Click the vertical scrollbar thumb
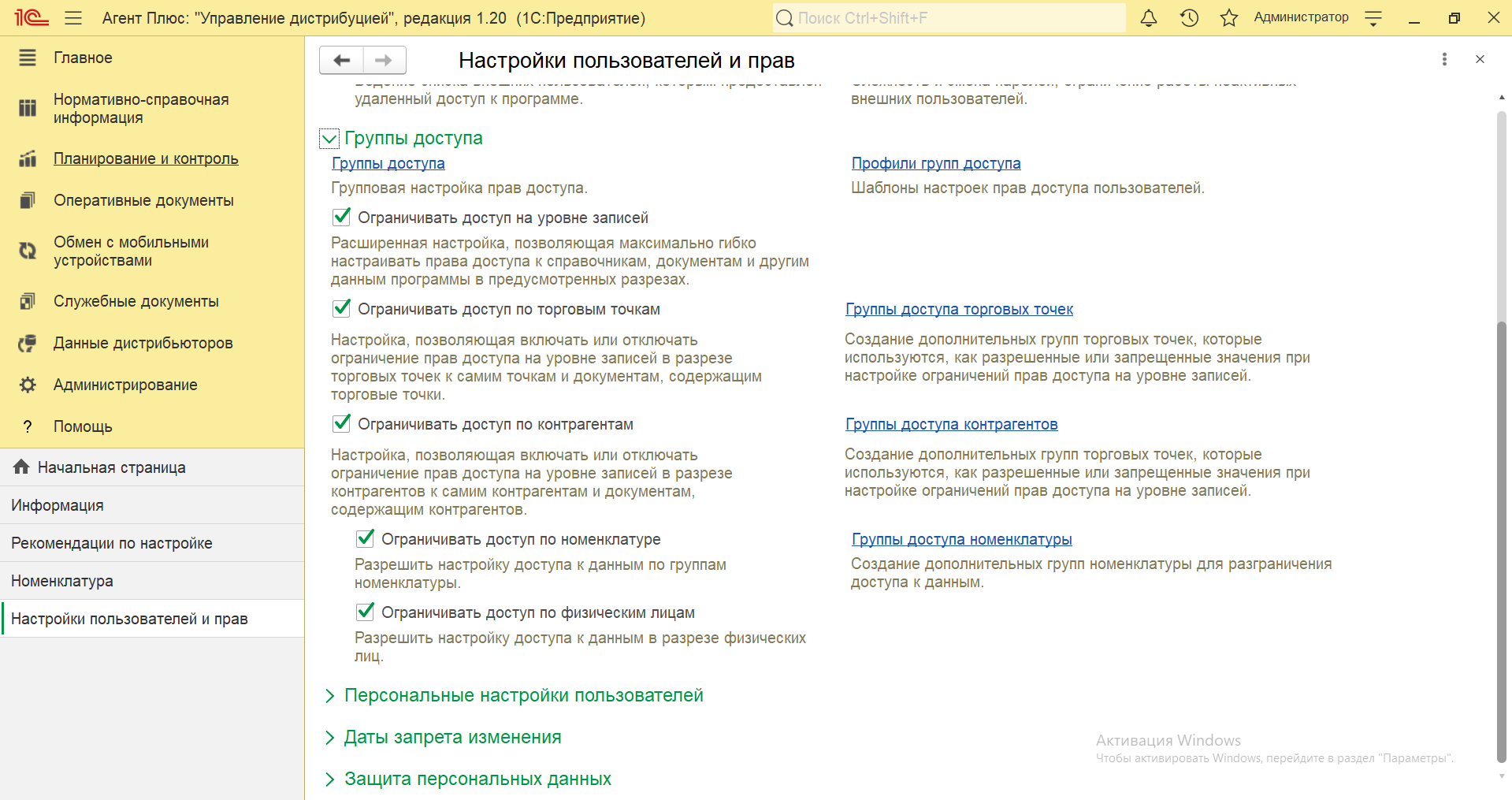This screenshot has width=1512, height=800. coord(1501,542)
